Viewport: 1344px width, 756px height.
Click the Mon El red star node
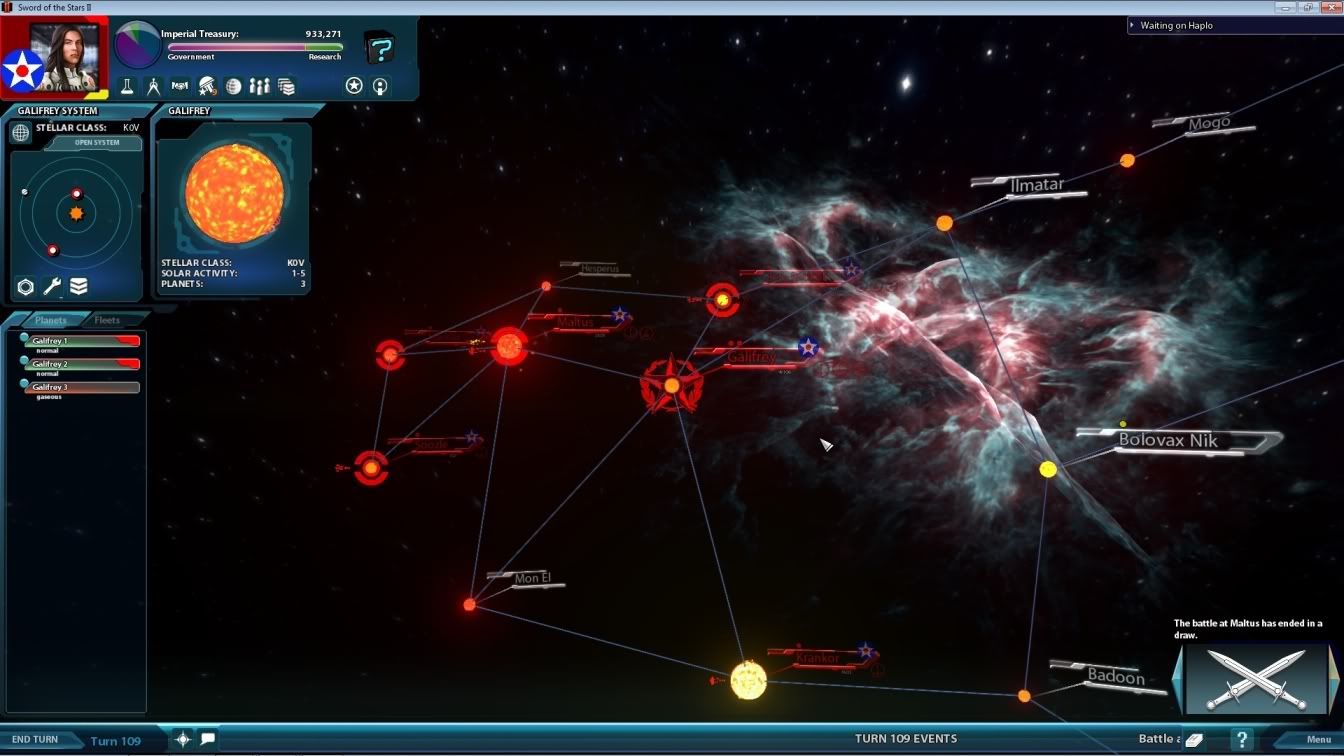pyautogui.click(x=470, y=604)
